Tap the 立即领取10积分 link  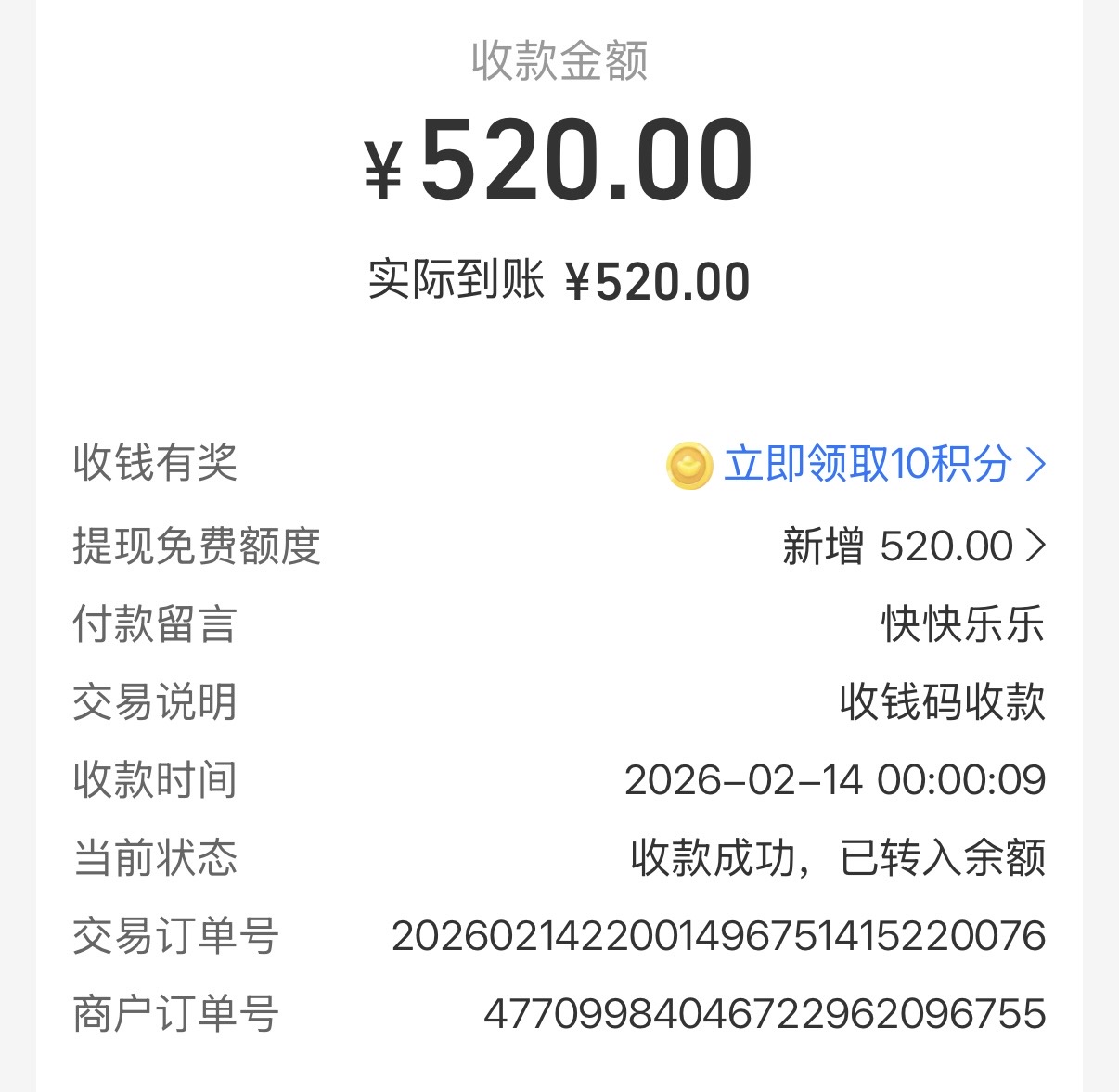click(x=867, y=463)
